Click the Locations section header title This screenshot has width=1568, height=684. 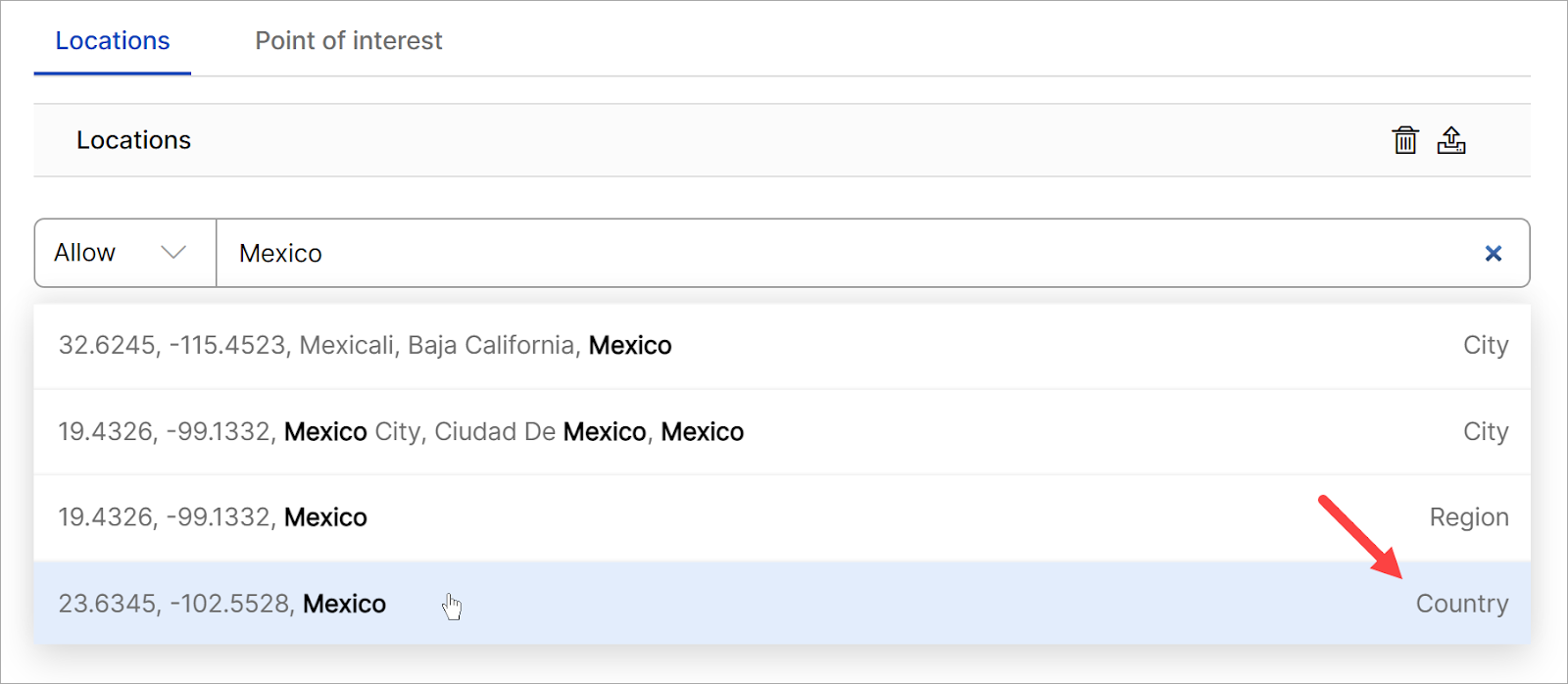(x=134, y=140)
